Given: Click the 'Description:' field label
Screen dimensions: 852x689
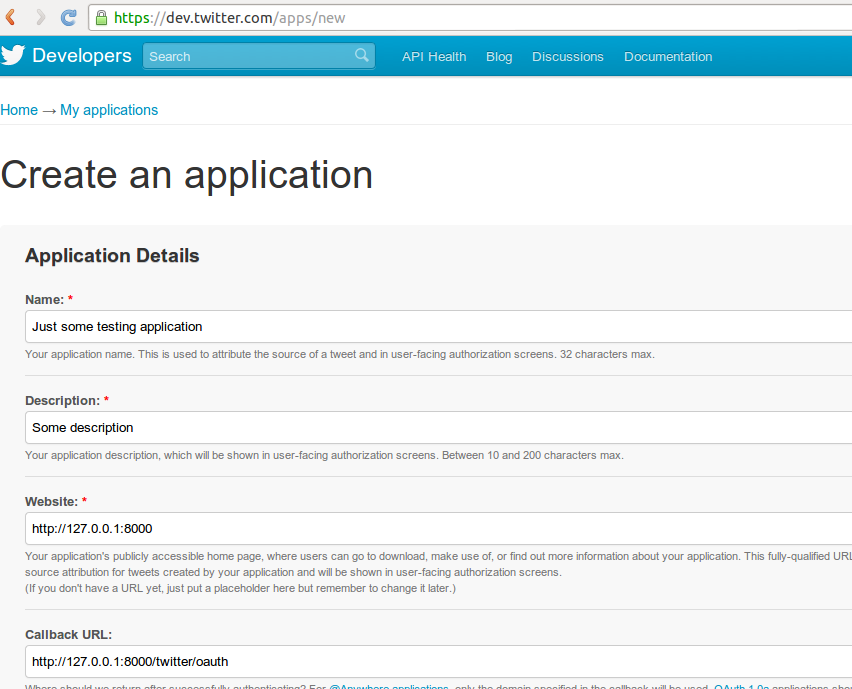Looking at the screenshot, I should point(62,400).
